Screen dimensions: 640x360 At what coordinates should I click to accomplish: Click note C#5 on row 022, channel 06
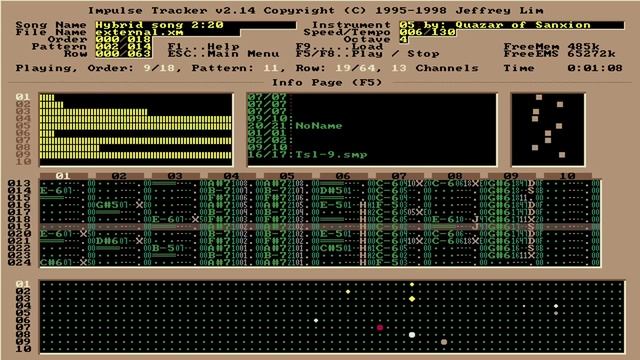coord(331,248)
